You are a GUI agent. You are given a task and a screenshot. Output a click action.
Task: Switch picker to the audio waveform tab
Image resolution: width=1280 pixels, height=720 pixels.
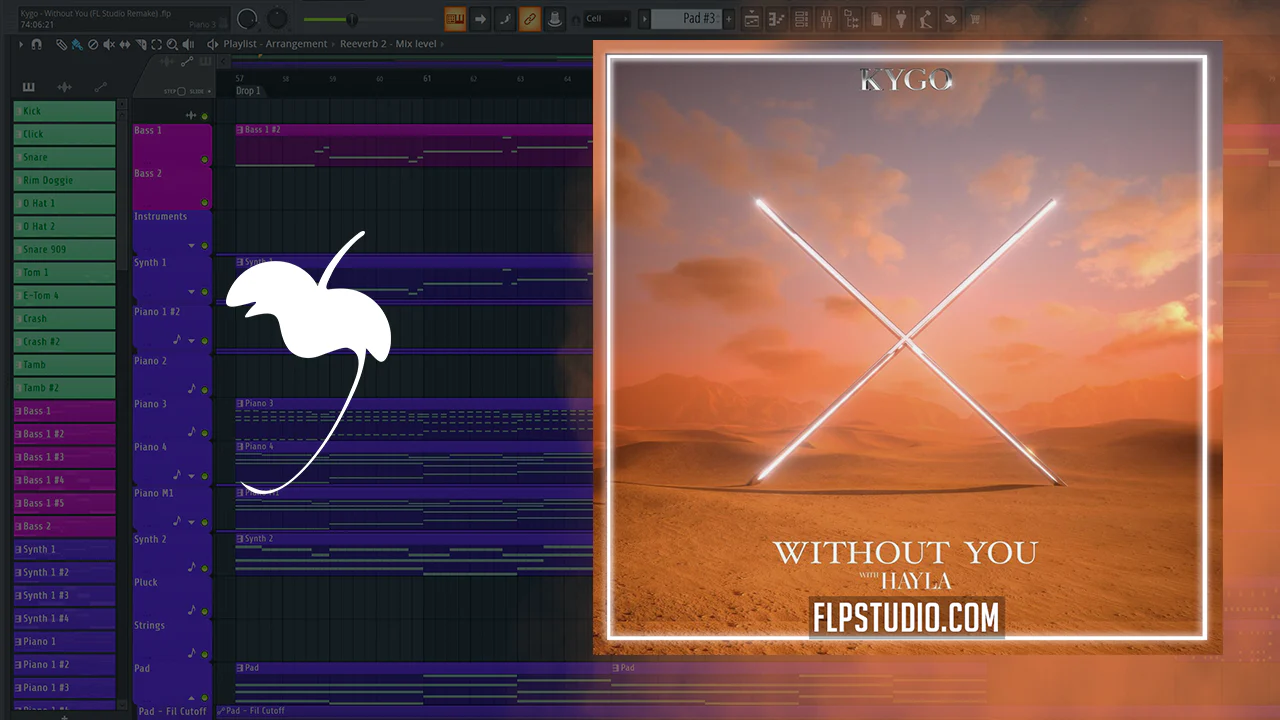click(64, 87)
